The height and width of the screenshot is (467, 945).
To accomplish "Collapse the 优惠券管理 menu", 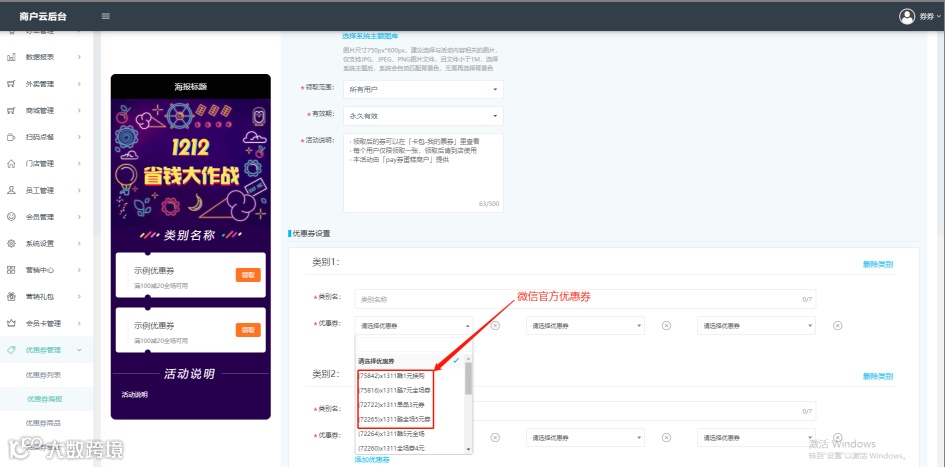I will tap(46, 349).
